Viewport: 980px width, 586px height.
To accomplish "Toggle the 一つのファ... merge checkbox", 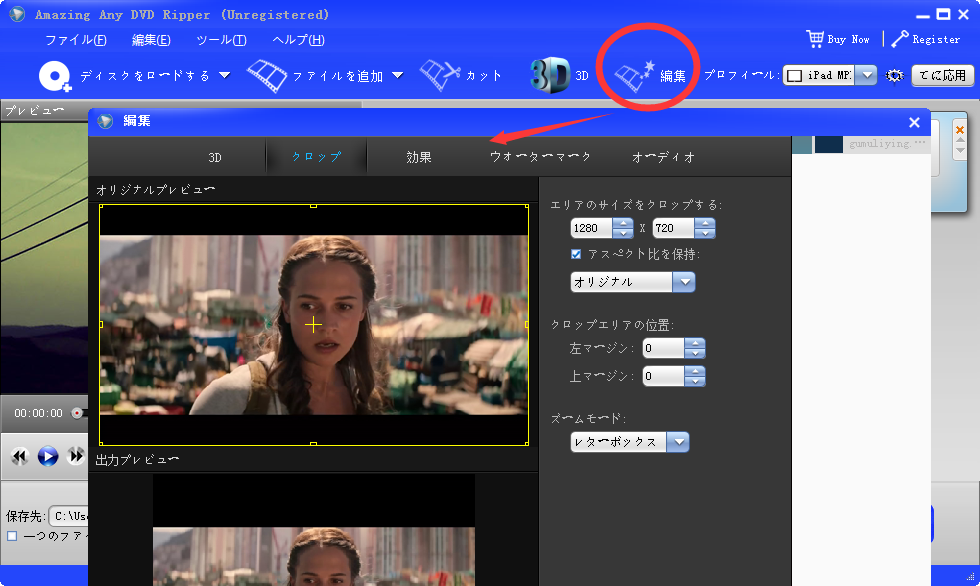I will [12, 536].
